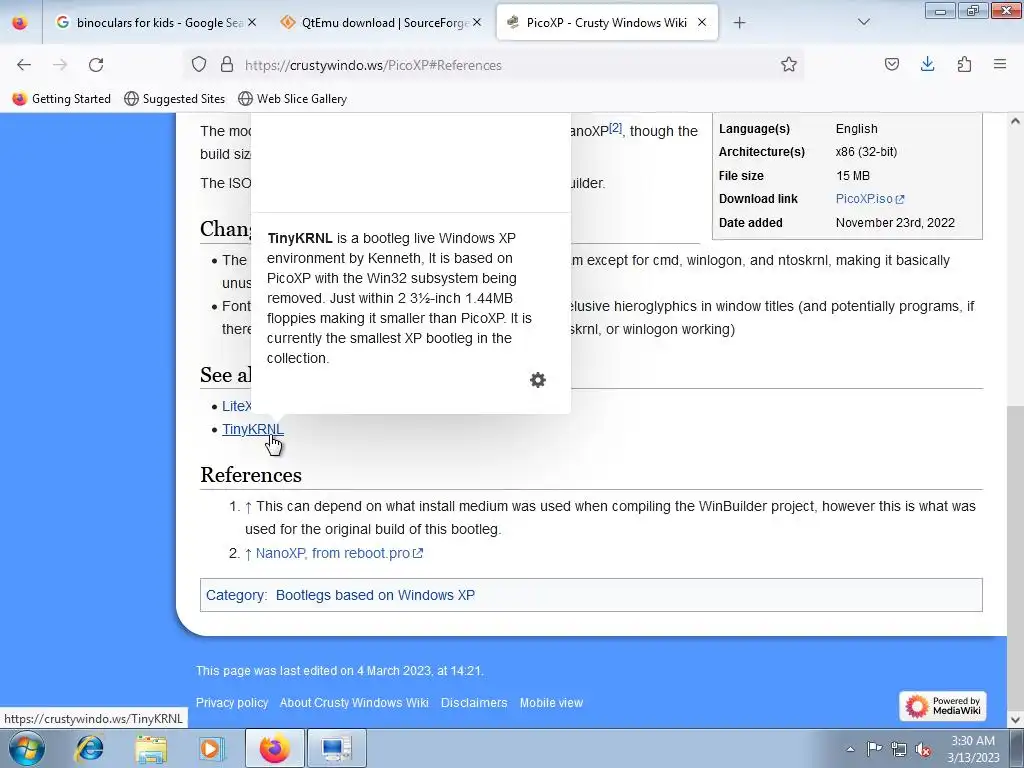
Task: Open the Web Slice Gallery bookmark
Action: coord(292,99)
